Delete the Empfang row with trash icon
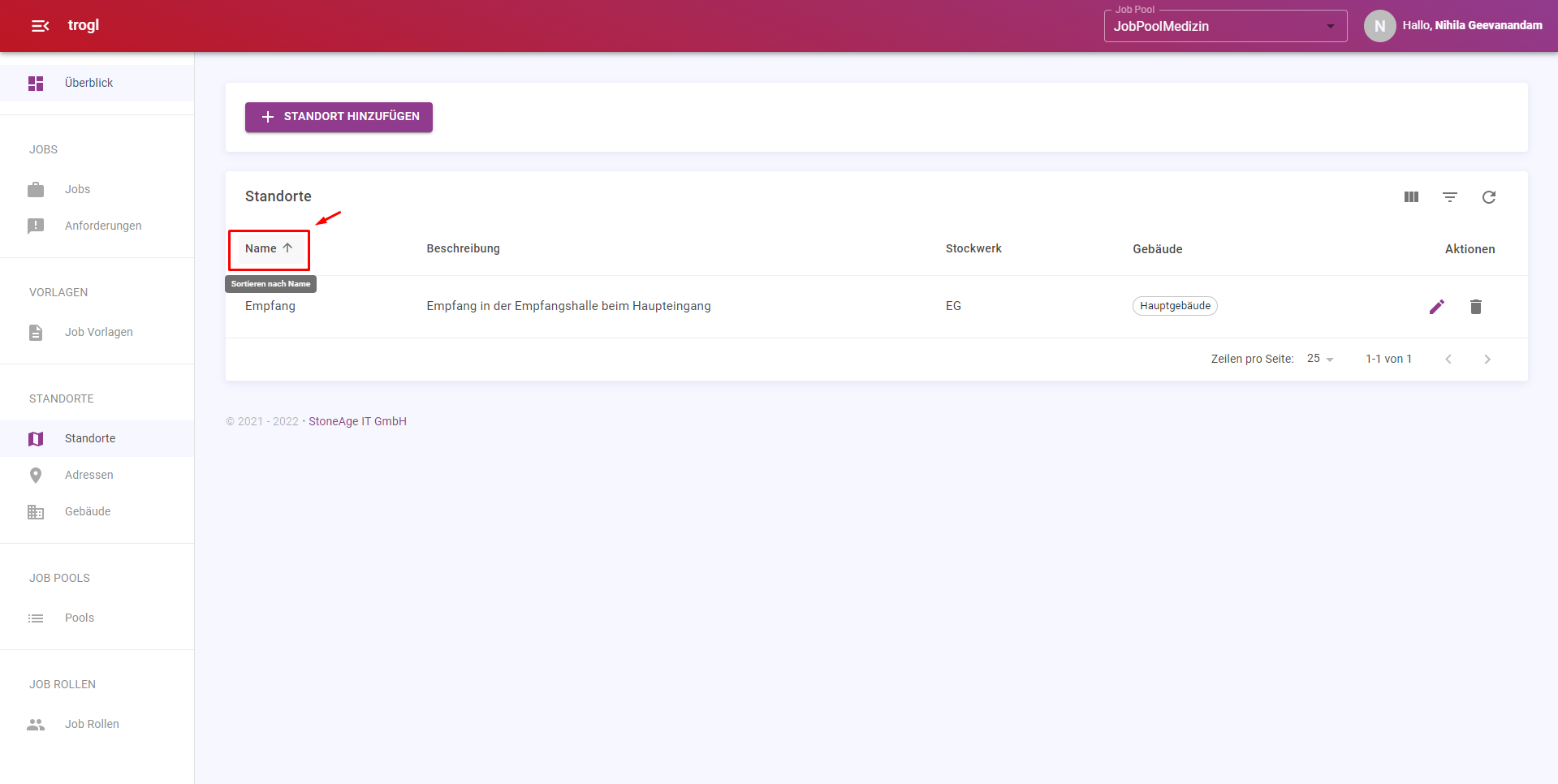 click(1476, 307)
